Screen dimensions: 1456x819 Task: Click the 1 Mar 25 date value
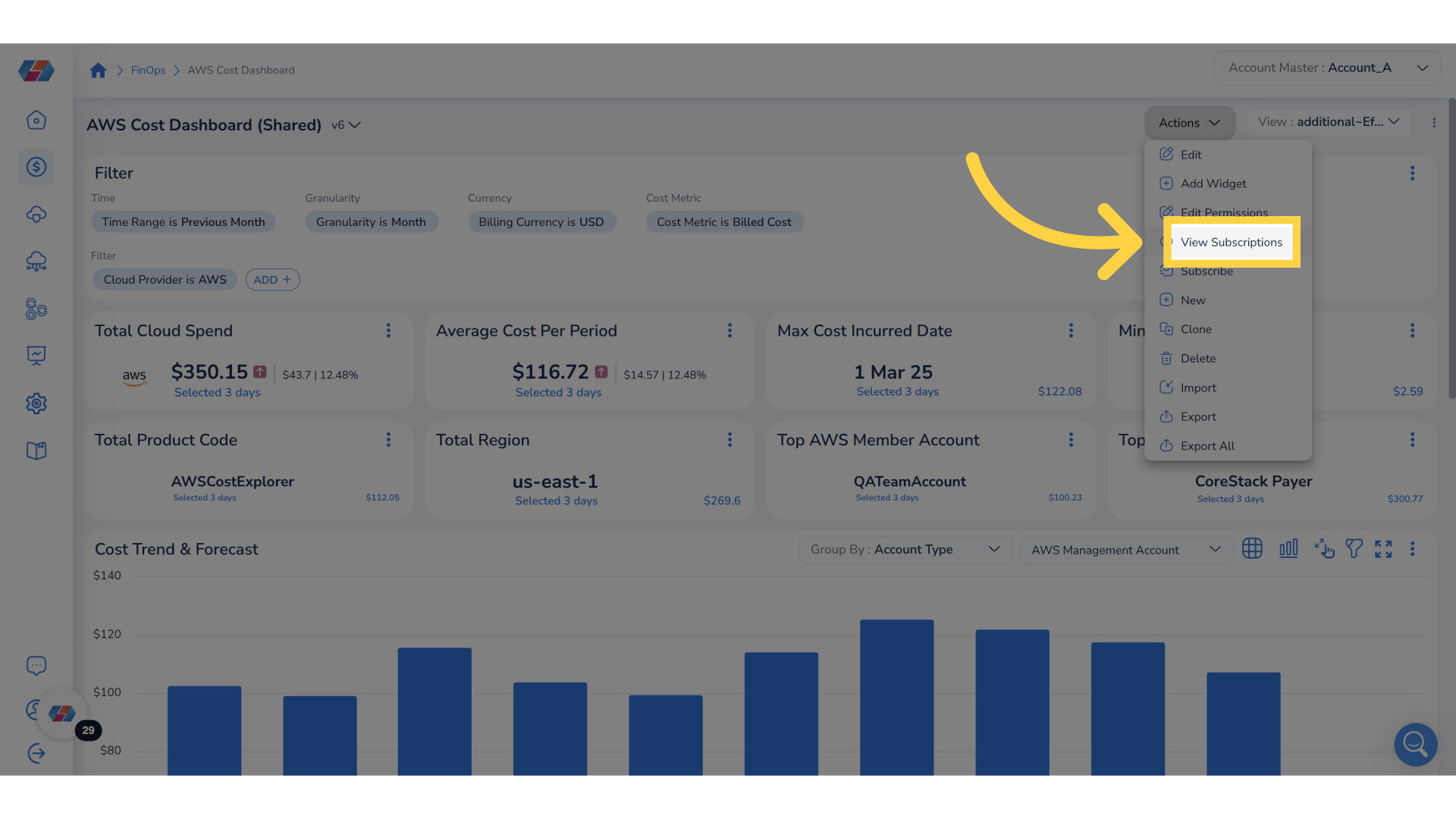893,372
